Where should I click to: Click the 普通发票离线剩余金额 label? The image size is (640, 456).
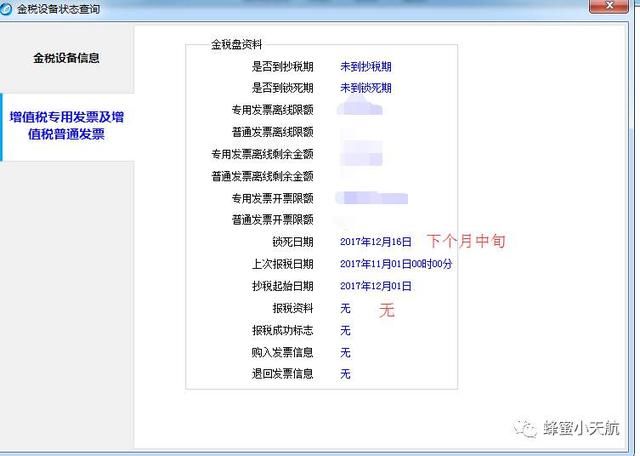(x=262, y=176)
